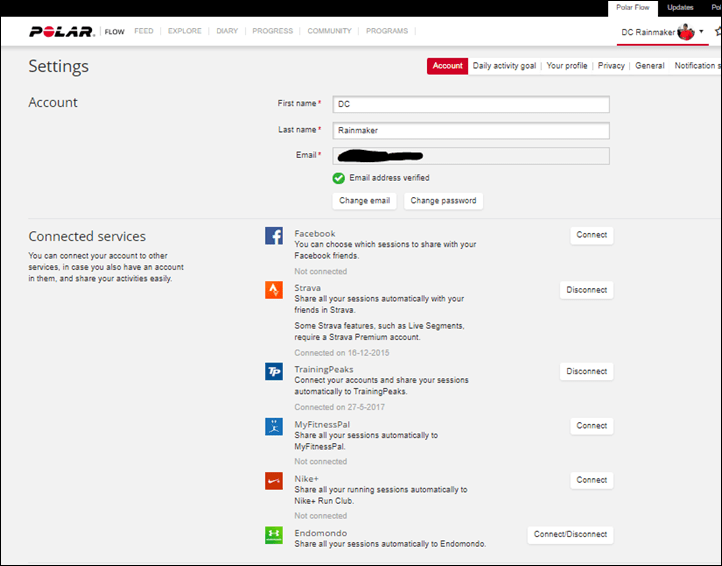Click the Settings page heading
Screen dimensions: 722x566
click(x=58, y=66)
